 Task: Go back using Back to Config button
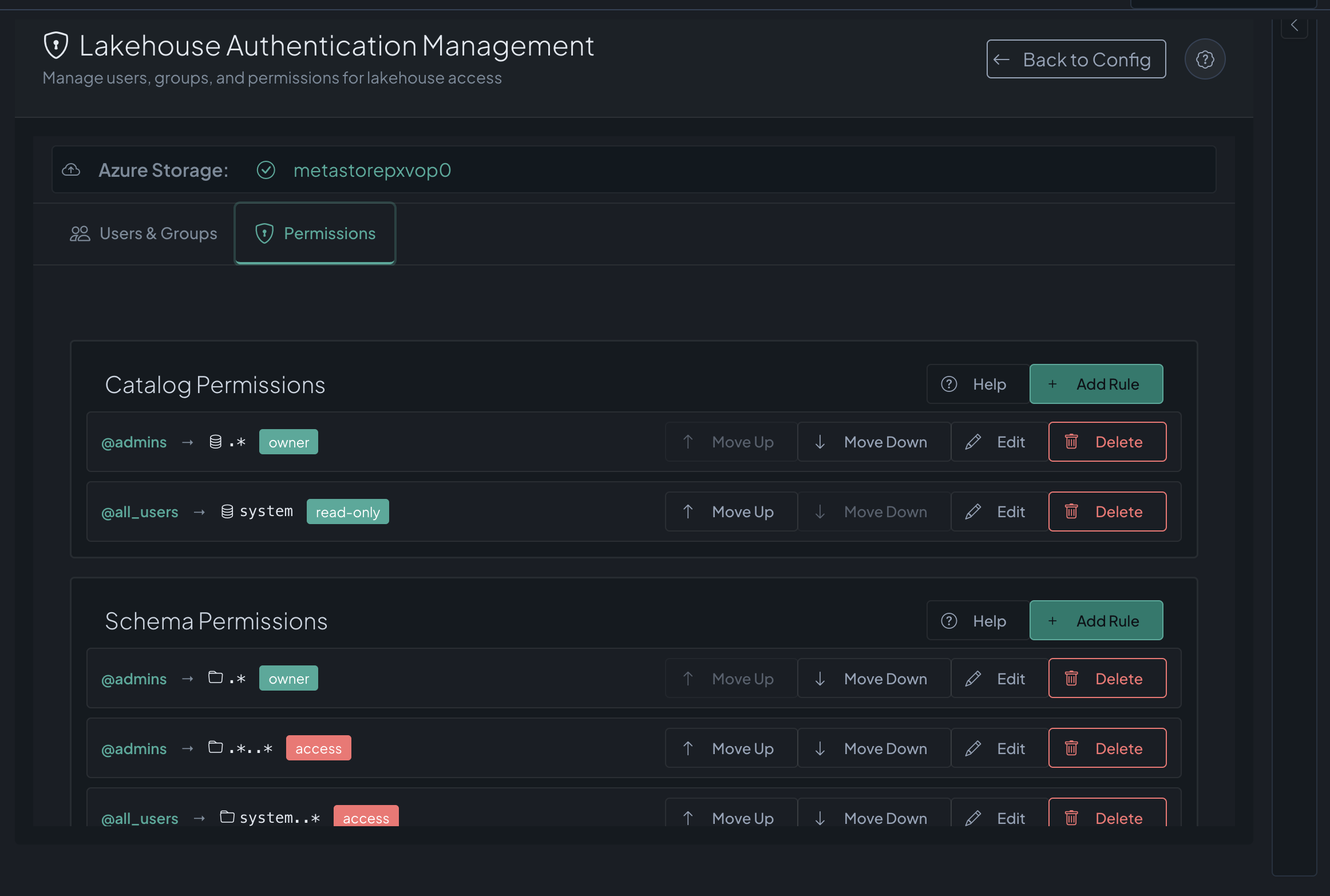point(1076,59)
